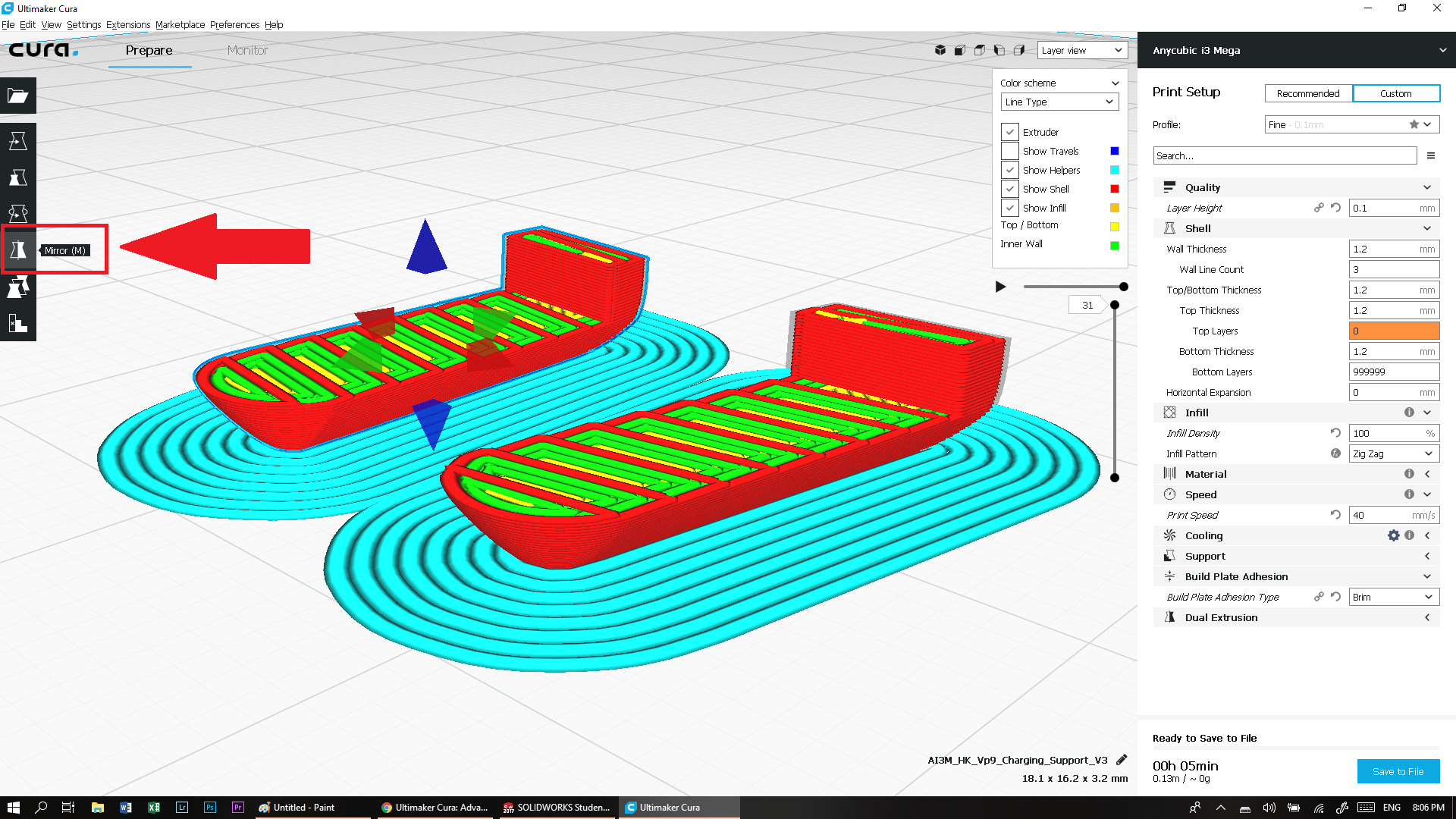Expand the Material settings section
This screenshot has width=1456, height=819.
[x=1297, y=474]
